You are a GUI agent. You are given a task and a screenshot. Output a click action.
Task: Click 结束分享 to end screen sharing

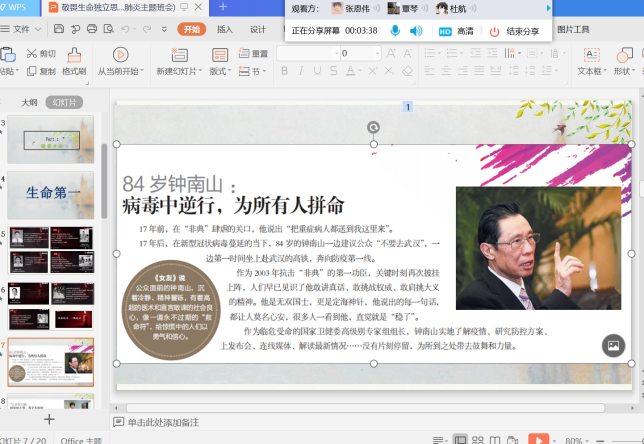(513, 31)
